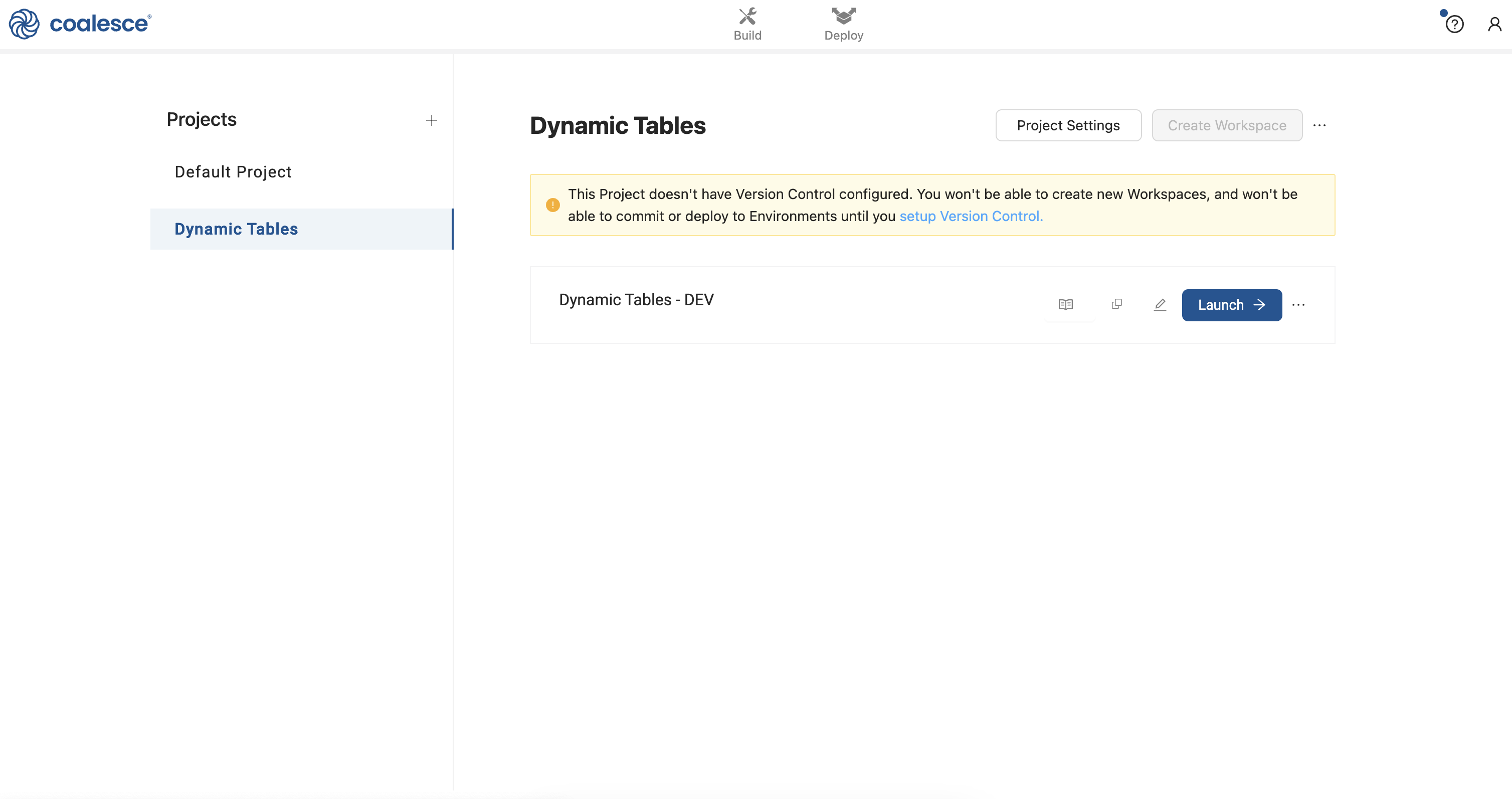The height and width of the screenshot is (799, 1512).
Task: Open the user profile icon
Action: (x=1494, y=24)
